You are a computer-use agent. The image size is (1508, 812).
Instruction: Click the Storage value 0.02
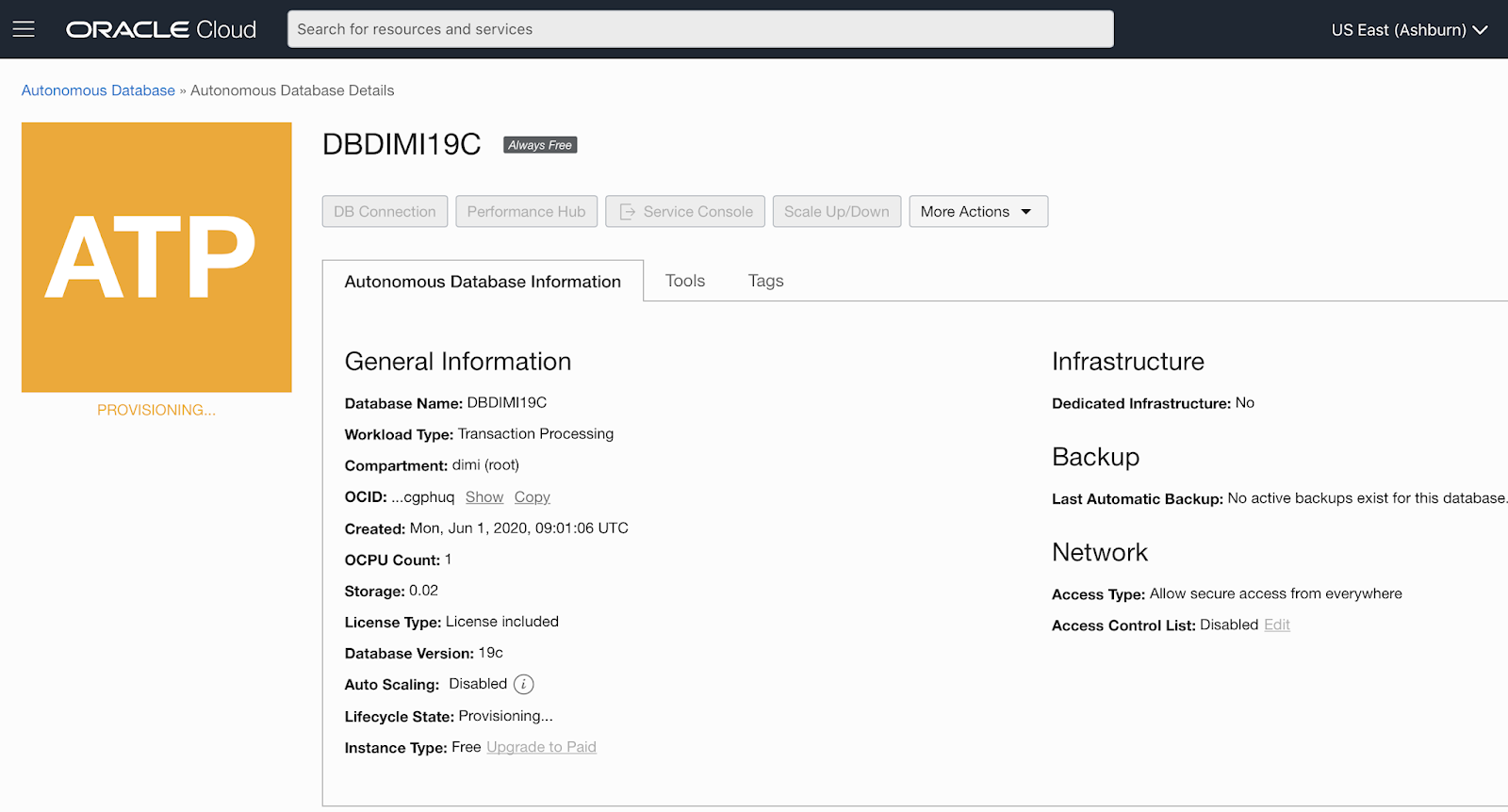coord(424,591)
